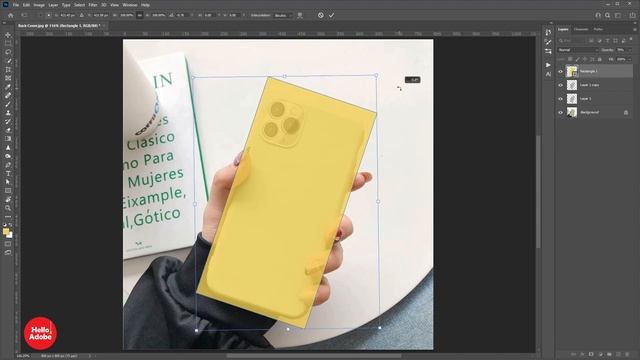Change the screen mode
The image size is (640, 360).
pos(8,253)
